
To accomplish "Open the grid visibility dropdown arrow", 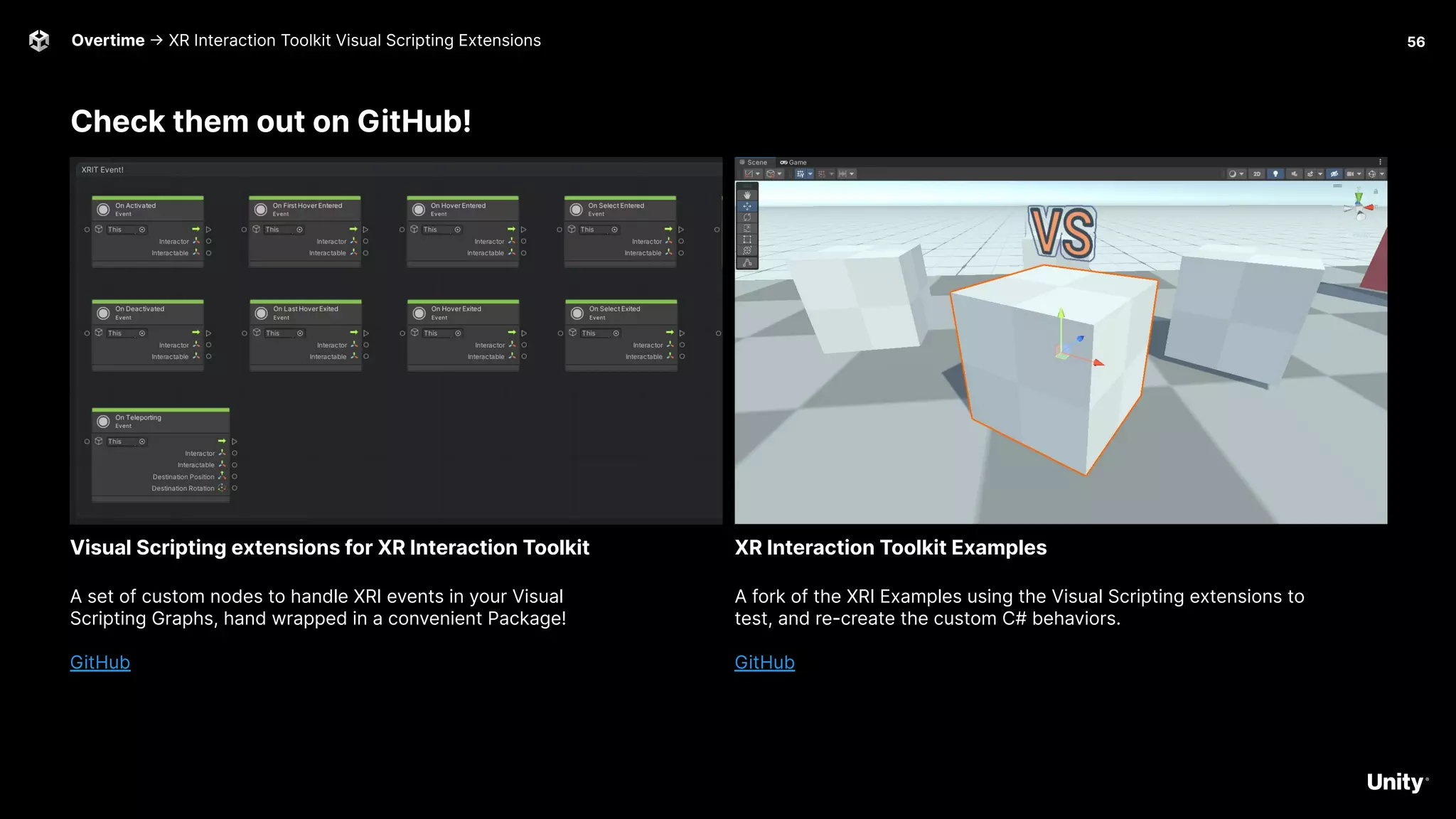I will tap(810, 173).
